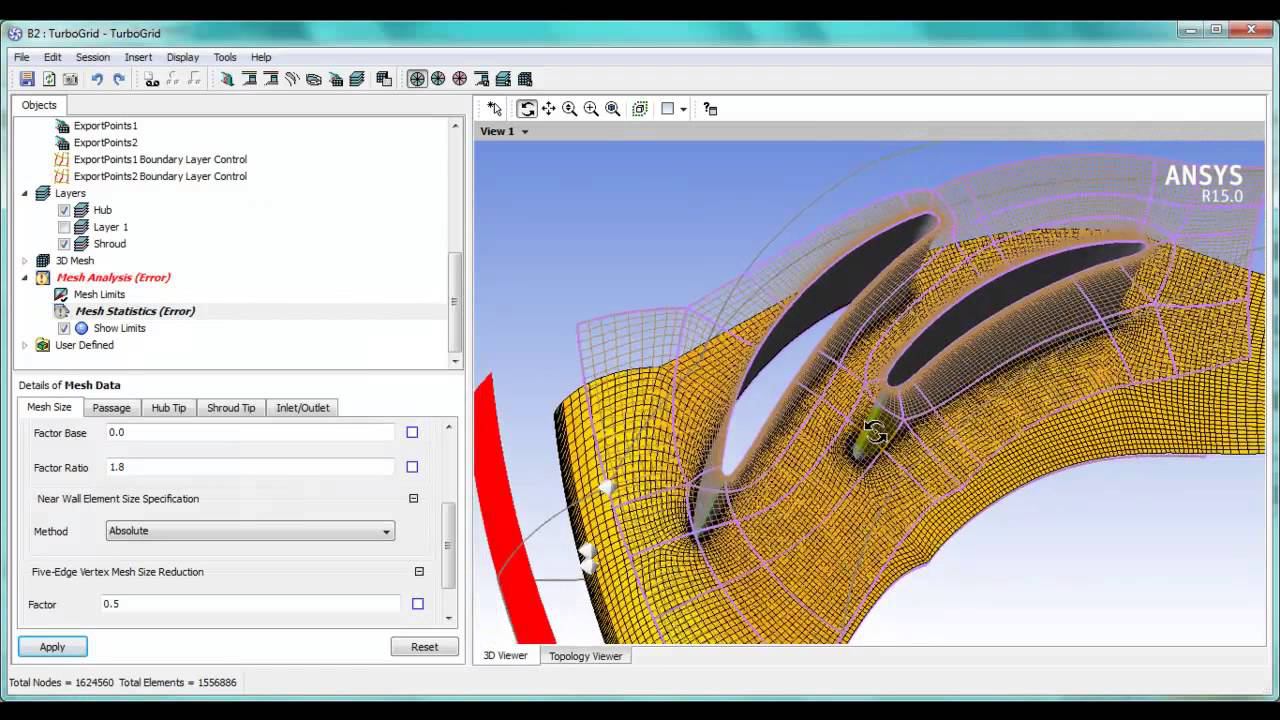The image size is (1280, 720).
Task: Click the Zoom In plus magnifier
Action: click(591, 108)
